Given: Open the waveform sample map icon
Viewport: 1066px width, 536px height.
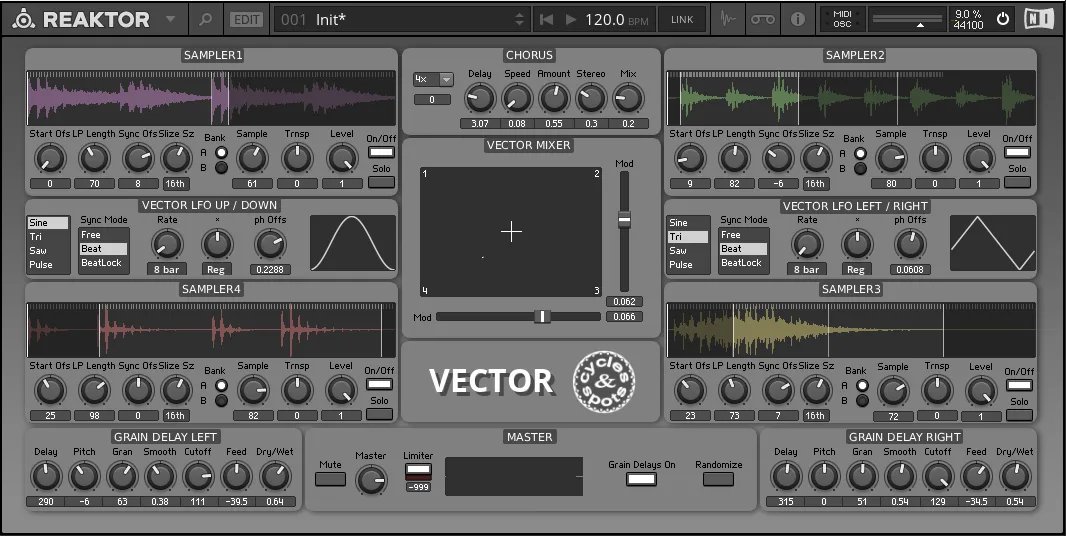Looking at the screenshot, I should pos(728,19).
